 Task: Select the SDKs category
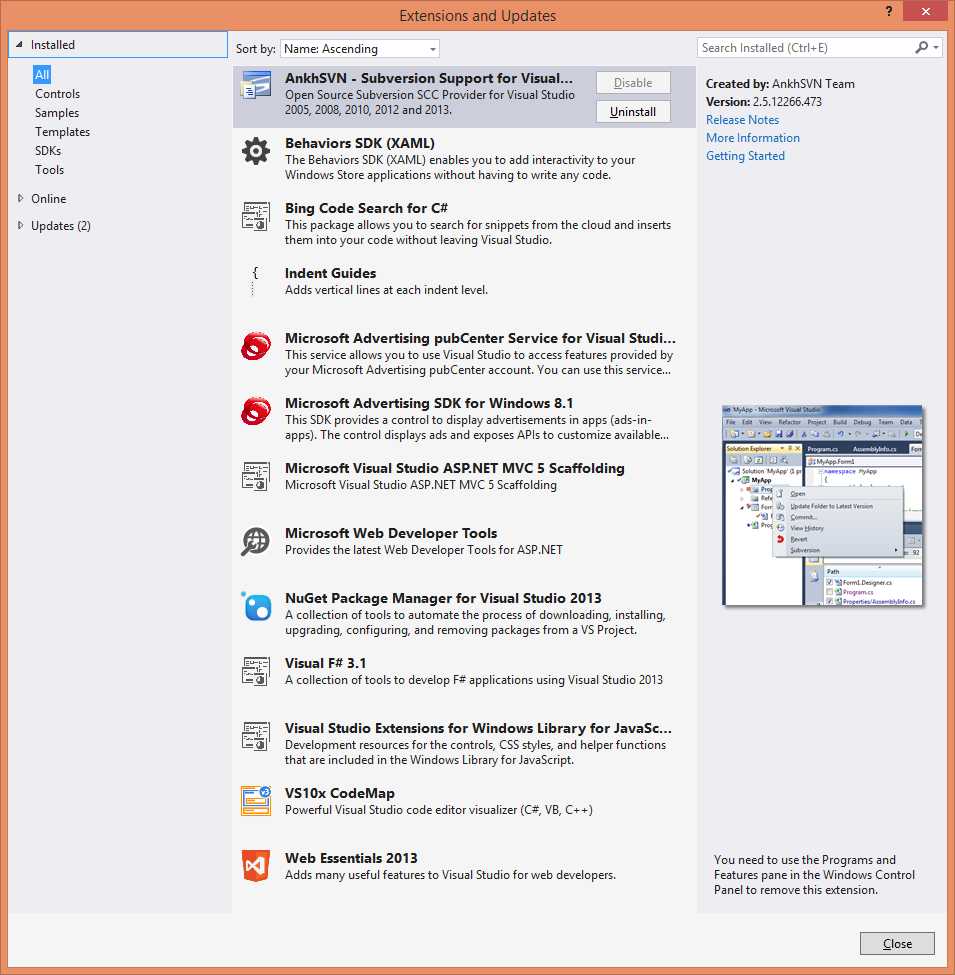pyautogui.click(x=48, y=150)
